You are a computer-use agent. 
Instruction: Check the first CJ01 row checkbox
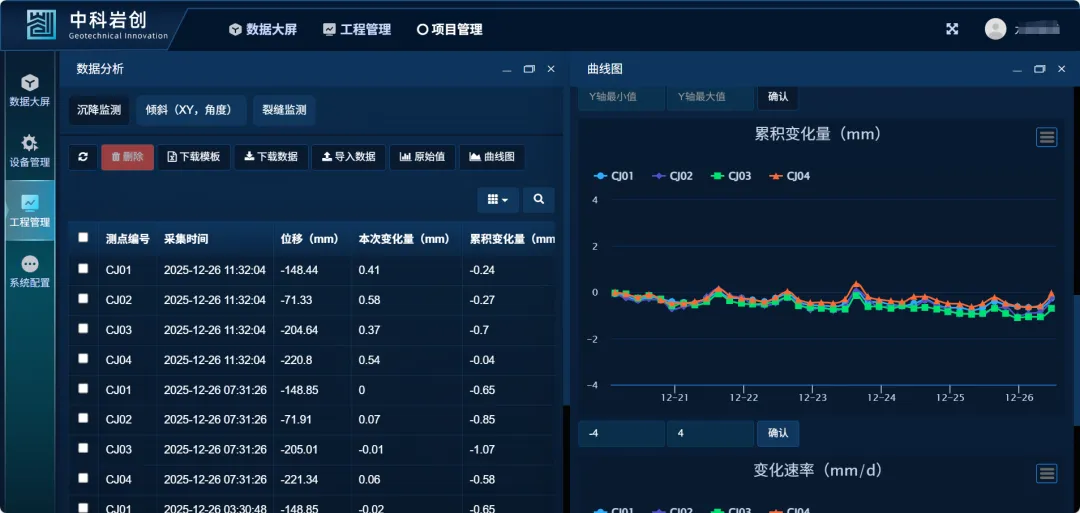point(83,270)
